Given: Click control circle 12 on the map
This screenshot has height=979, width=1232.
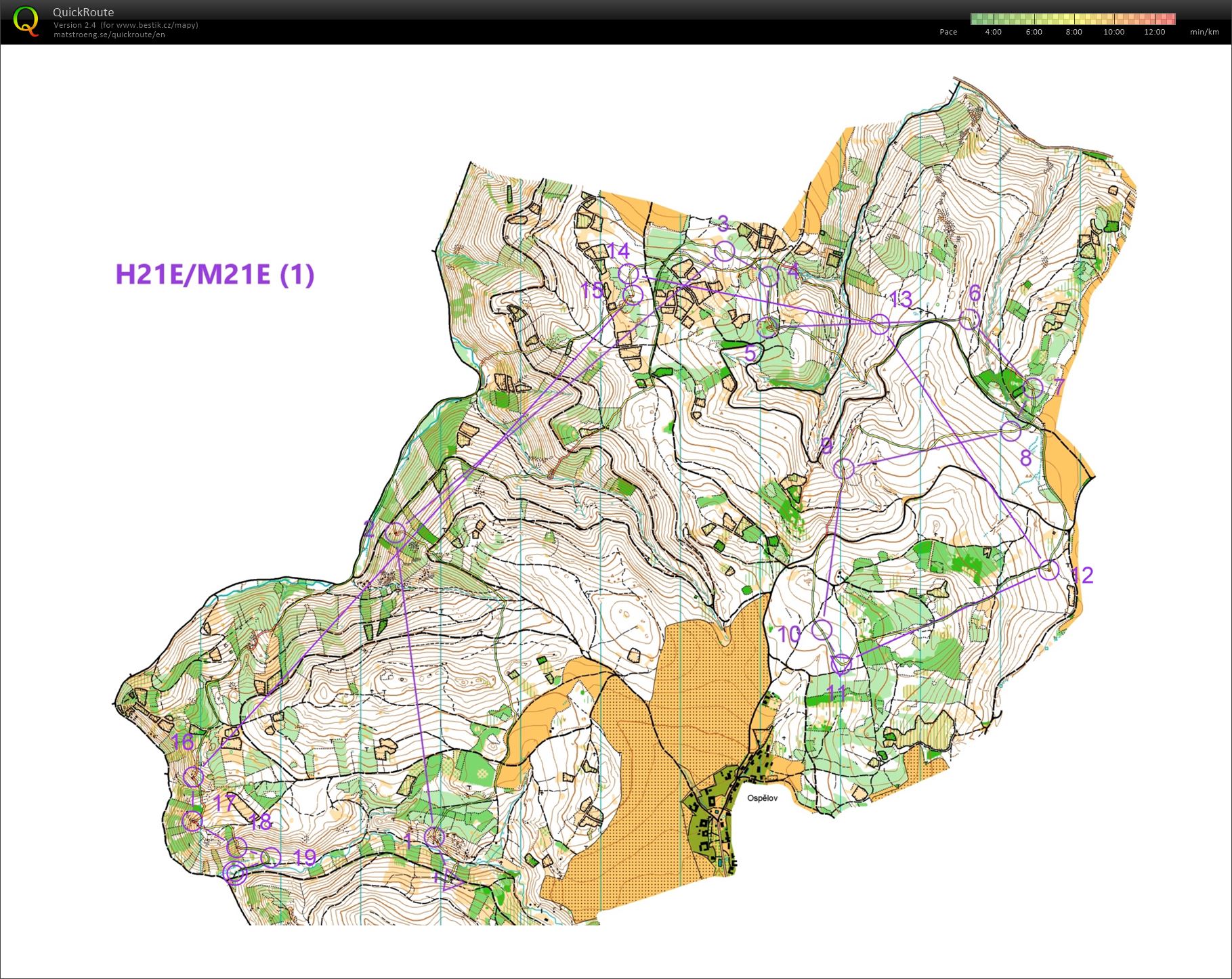Looking at the screenshot, I should click(x=1048, y=569).
